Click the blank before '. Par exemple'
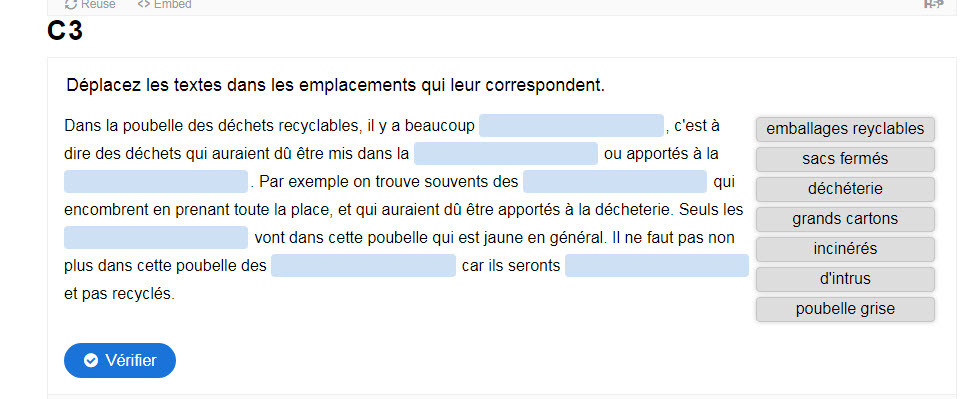Image resolution: width=975 pixels, height=399 pixels. 156,181
